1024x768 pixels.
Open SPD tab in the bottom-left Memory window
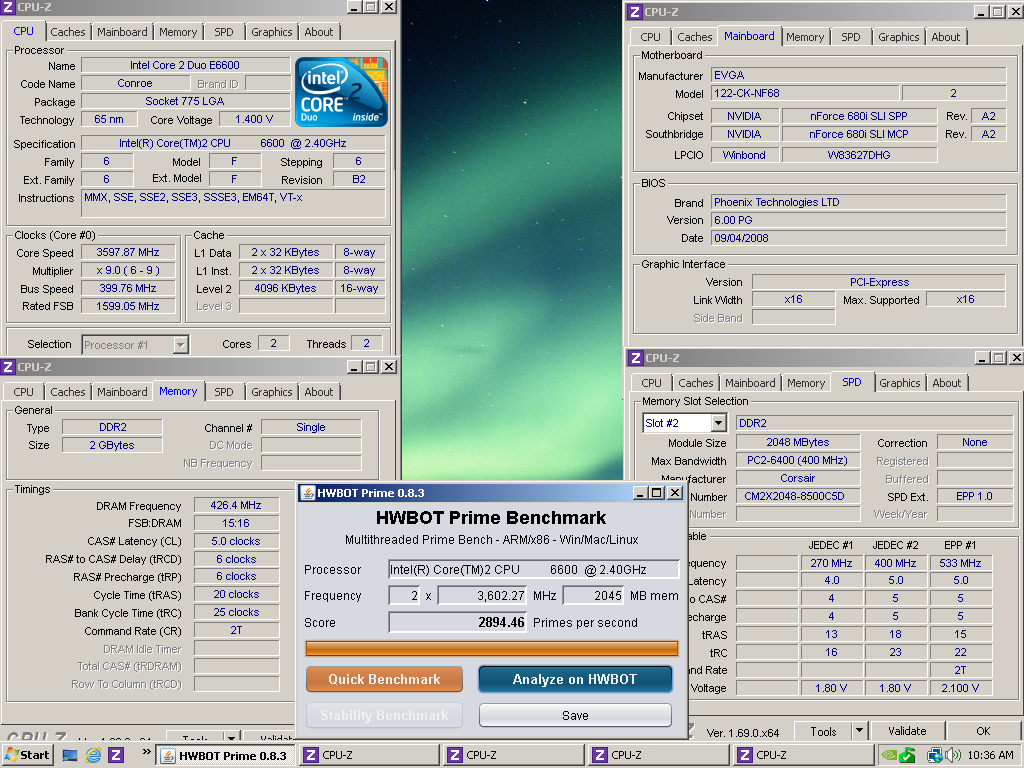point(223,392)
